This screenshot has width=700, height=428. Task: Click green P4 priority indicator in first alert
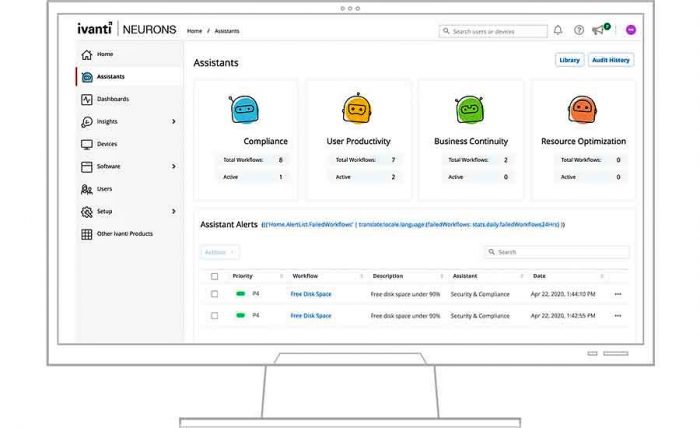point(241,294)
